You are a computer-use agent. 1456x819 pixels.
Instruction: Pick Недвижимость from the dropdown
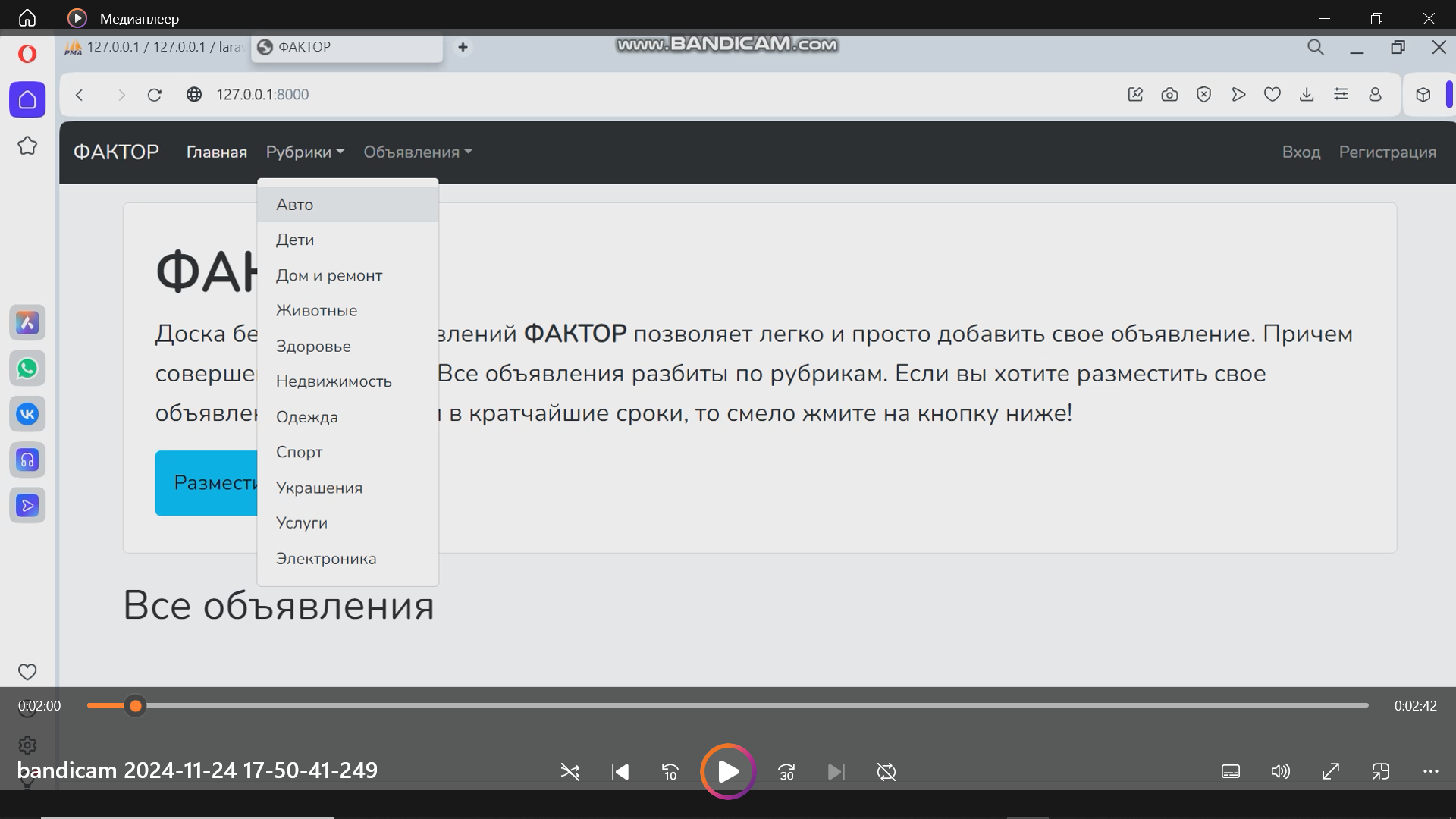(348, 381)
